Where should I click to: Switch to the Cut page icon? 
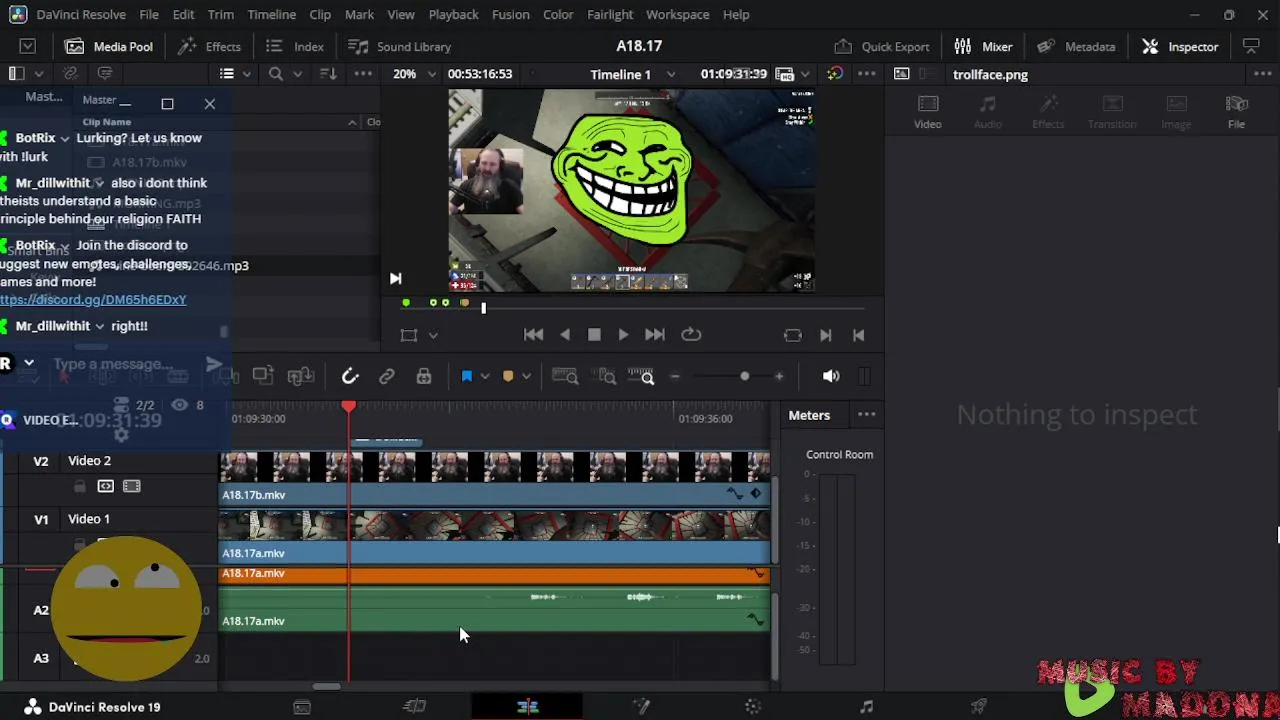415,707
